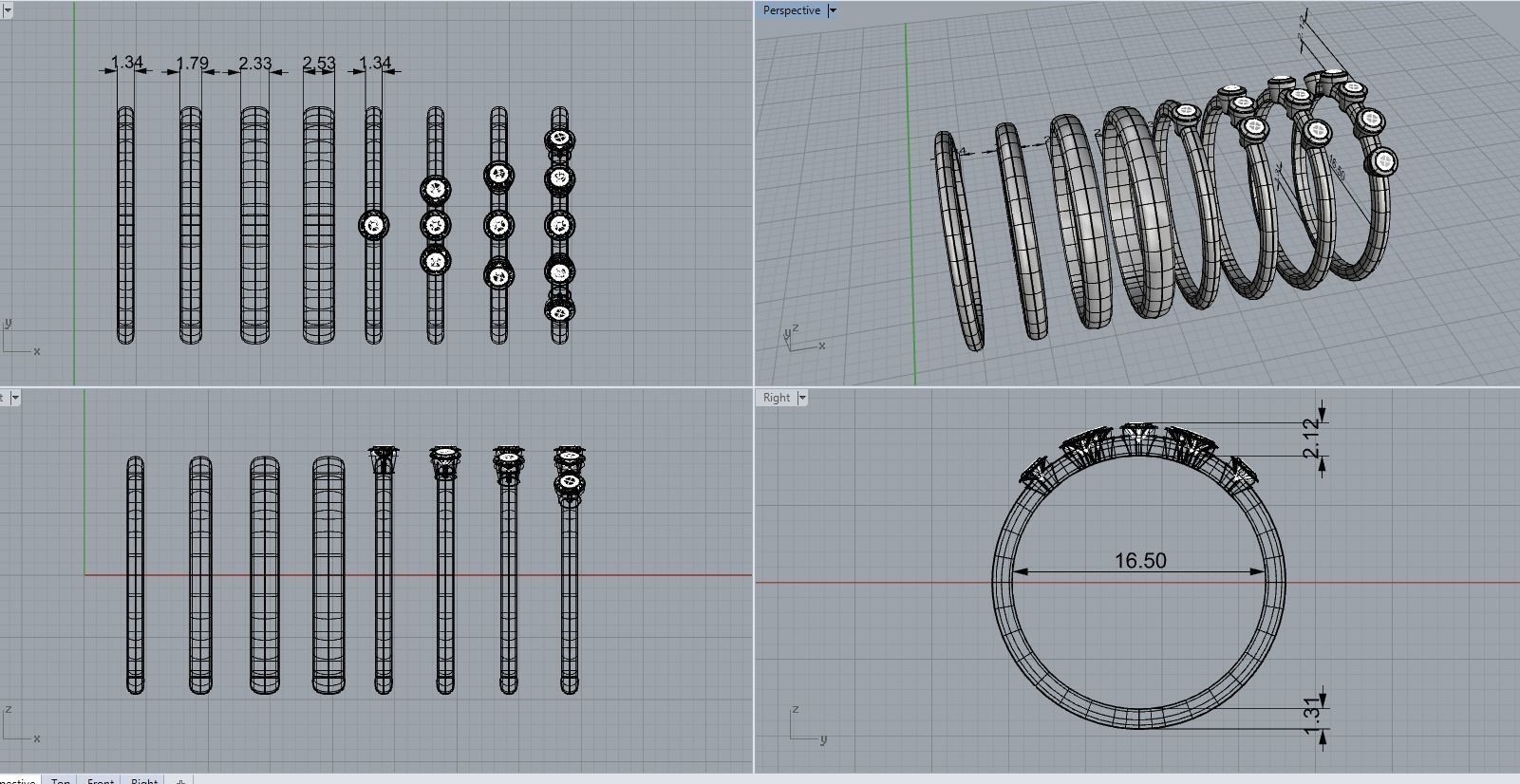Select the middle stone of the five-stone ring, top-left view

point(560,225)
